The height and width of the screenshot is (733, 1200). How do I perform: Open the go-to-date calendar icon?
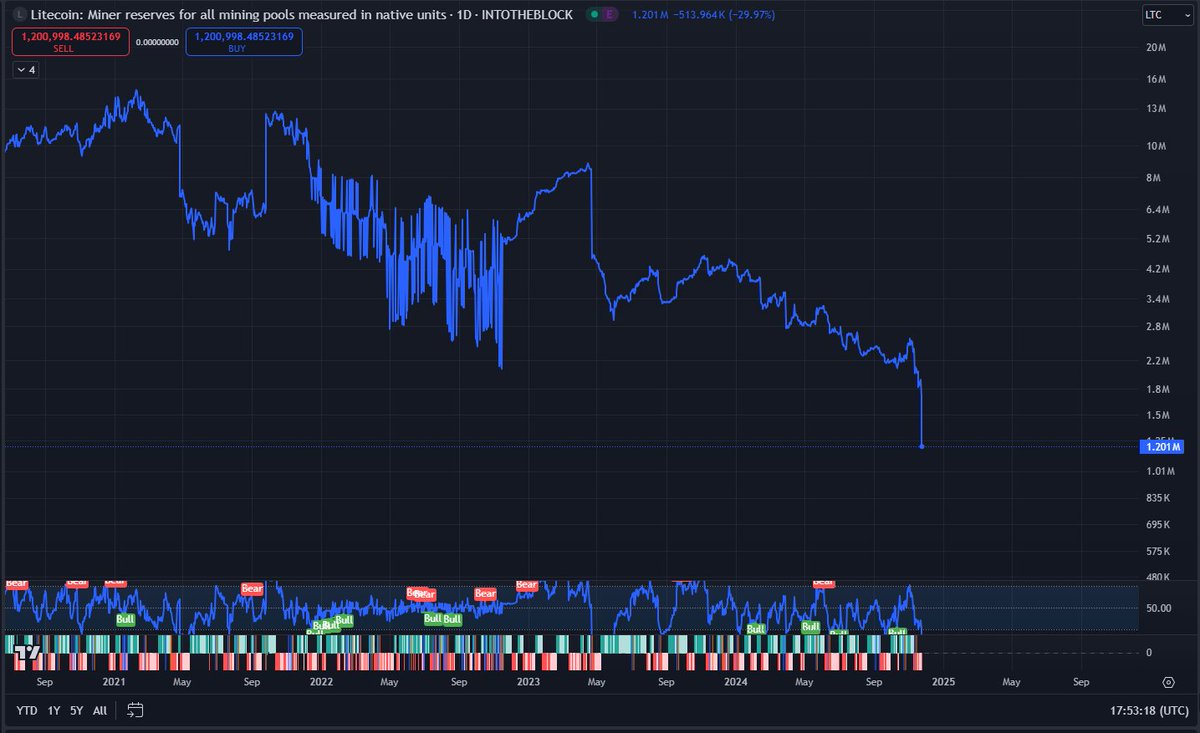coord(134,710)
